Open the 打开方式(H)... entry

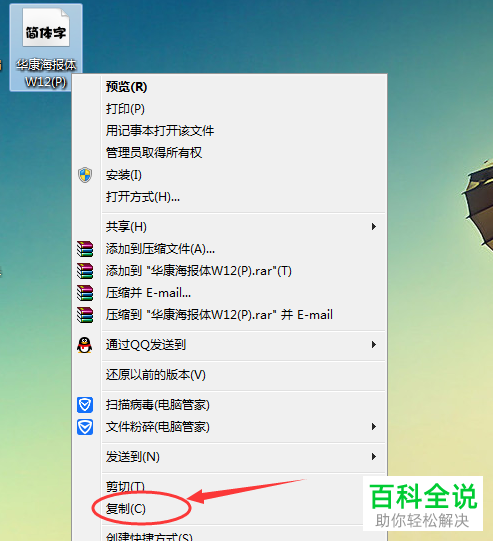tap(142, 197)
